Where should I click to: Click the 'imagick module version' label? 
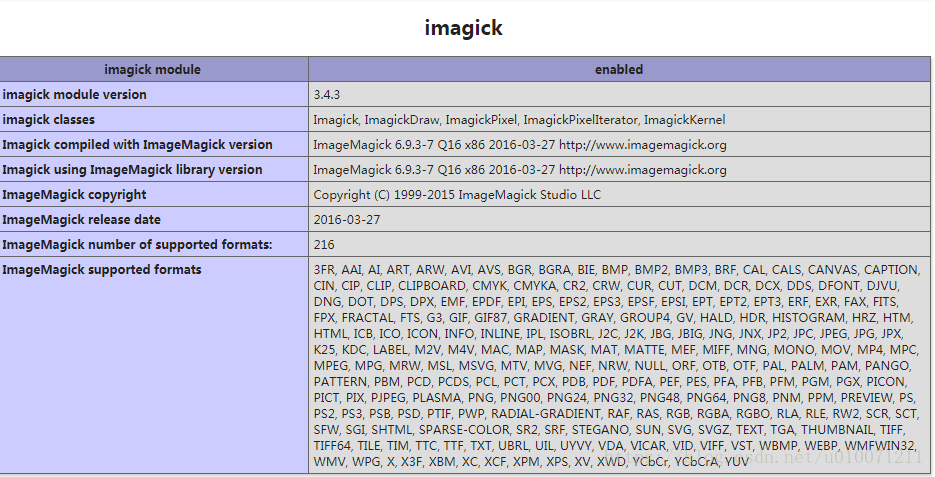tap(75, 95)
